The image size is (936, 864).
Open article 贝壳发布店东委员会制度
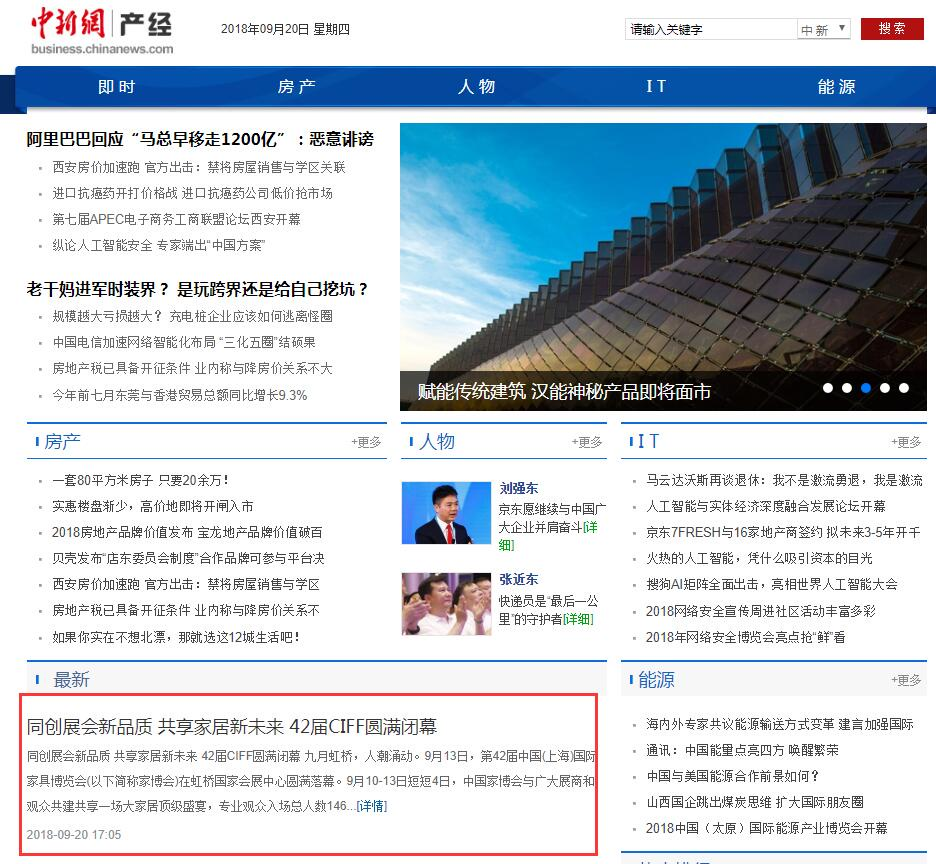[x=188, y=558]
